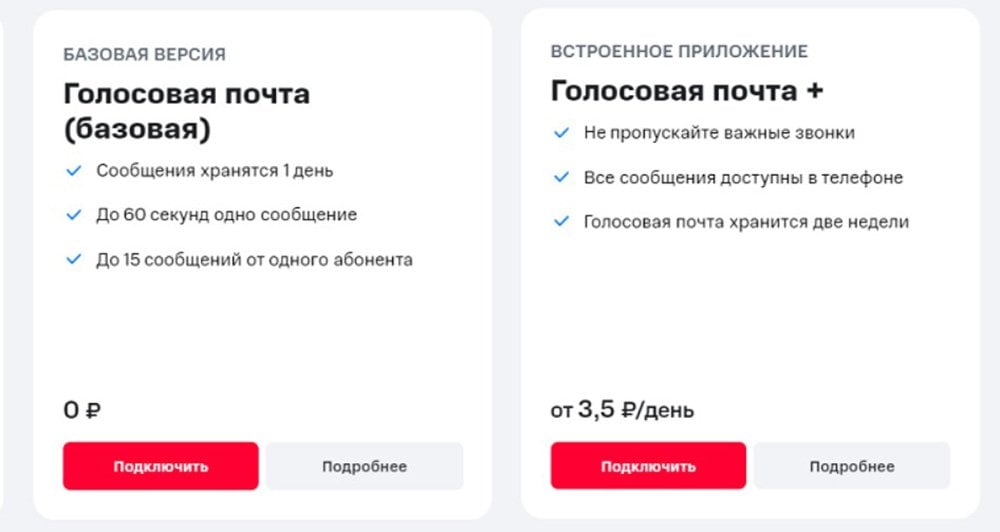Image resolution: width=1000 pixels, height=532 pixels.
Task: Click text 'Голосовая почта хранится две недели'
Action: (746, 222)
